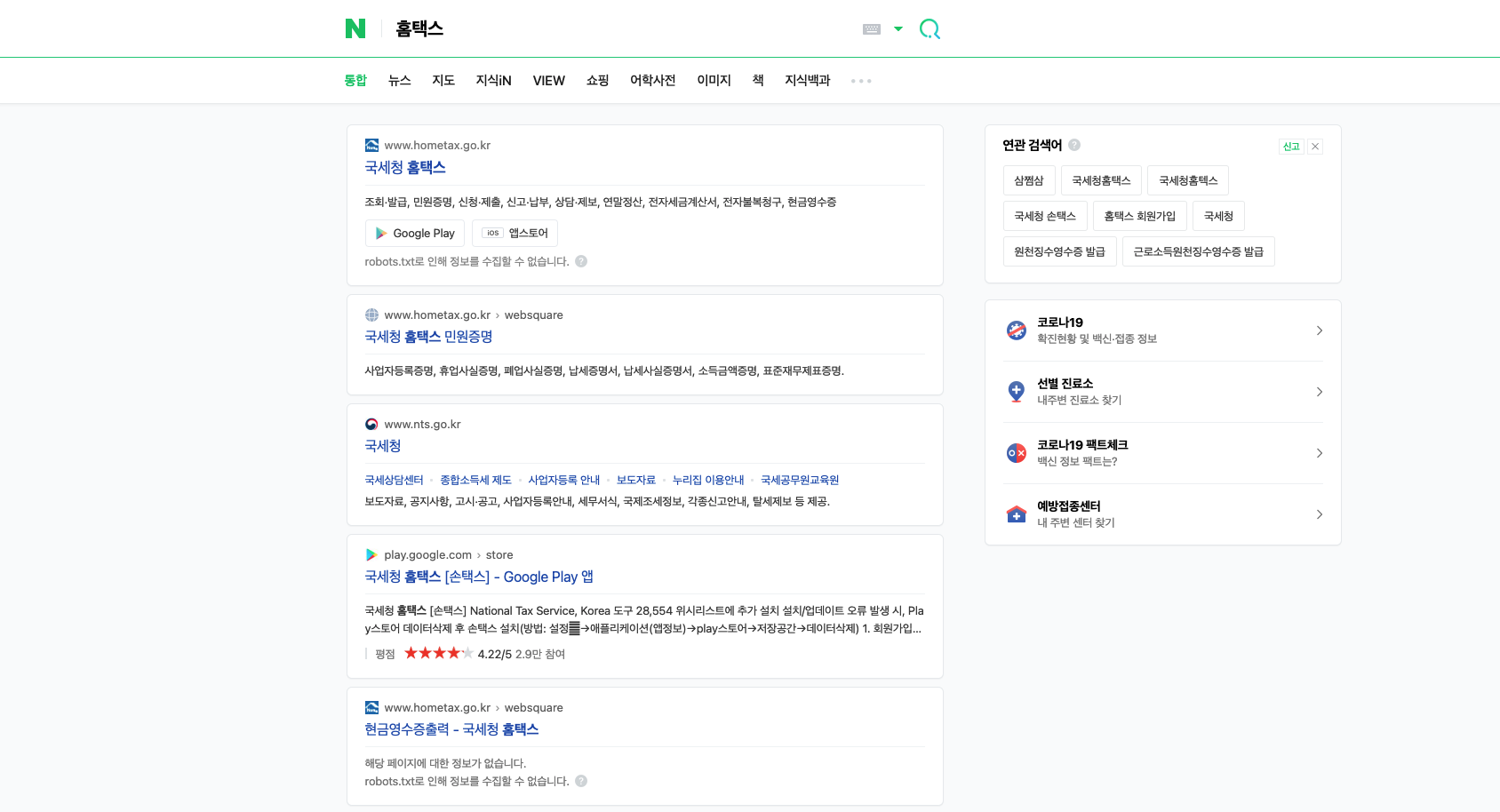Open the 국세청 홈택스 result link
Screen dimensions: 1500x812
point(405,167)
